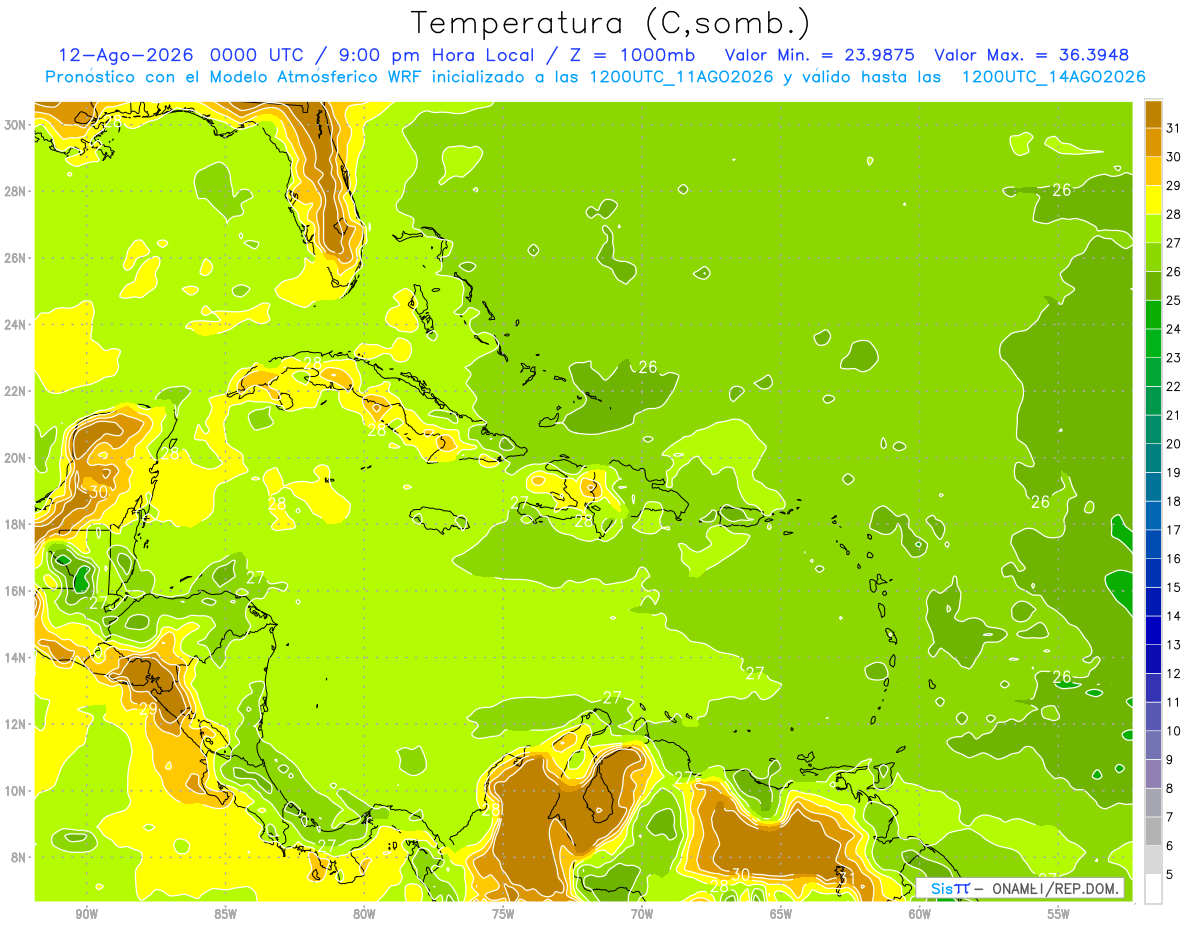Image resolution: width=1200 pixels, height=927 pixels.
Task: Click the 60W longitude axis label
Action: click(920, 914)
